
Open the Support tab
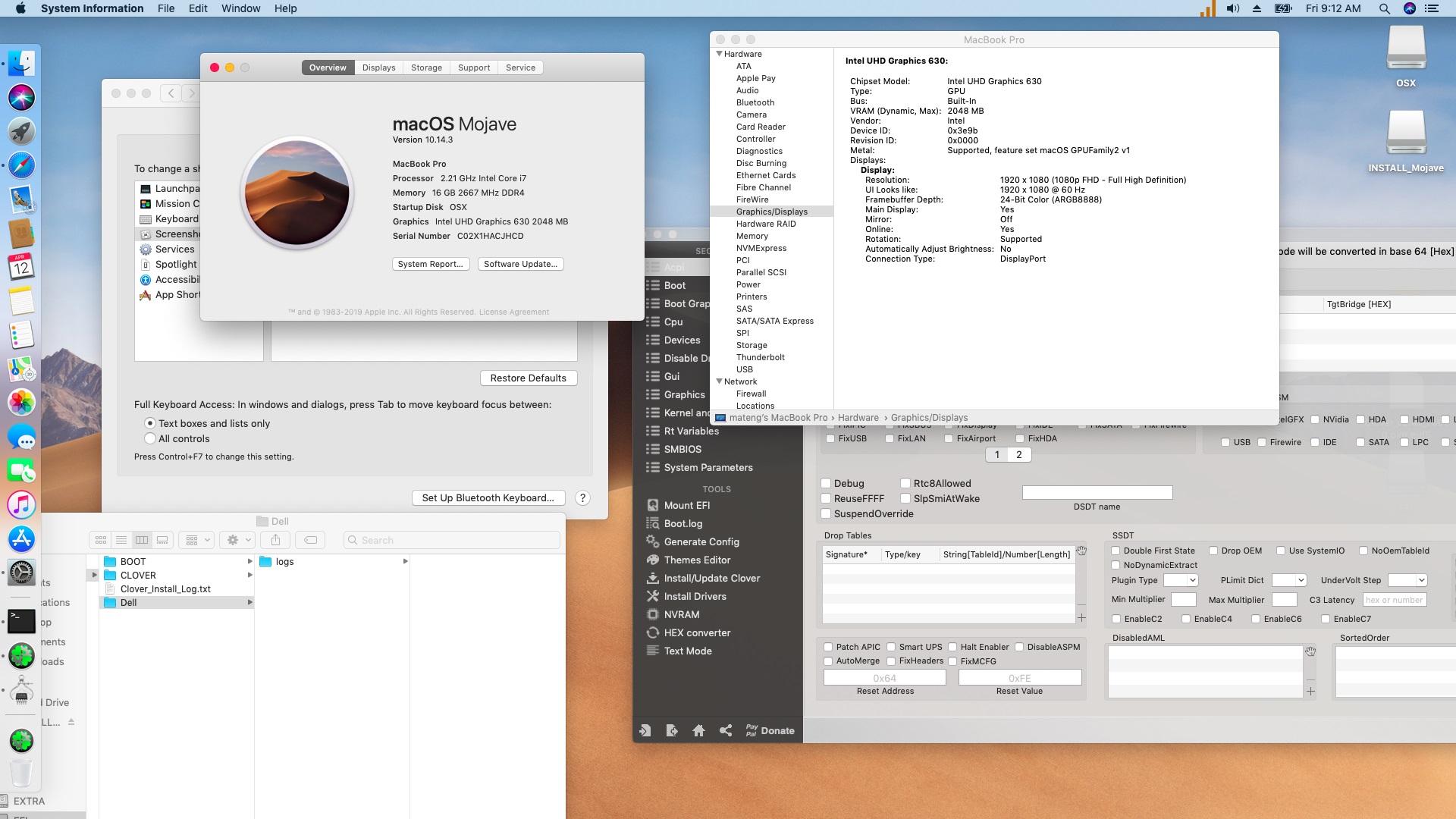pyautogui.click(x=474, y=67)
